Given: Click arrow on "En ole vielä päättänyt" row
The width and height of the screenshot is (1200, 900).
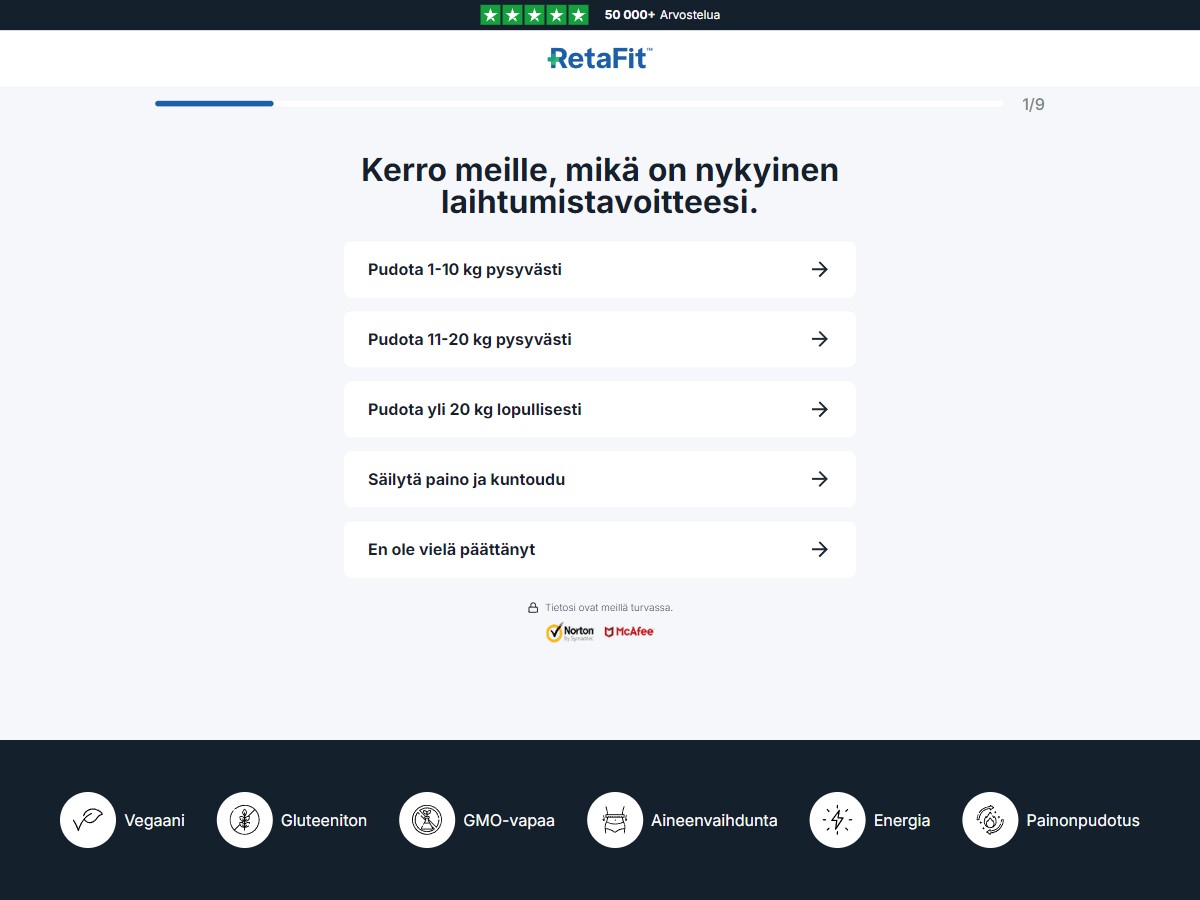Looking at the screenshot, I should point(820,549).
